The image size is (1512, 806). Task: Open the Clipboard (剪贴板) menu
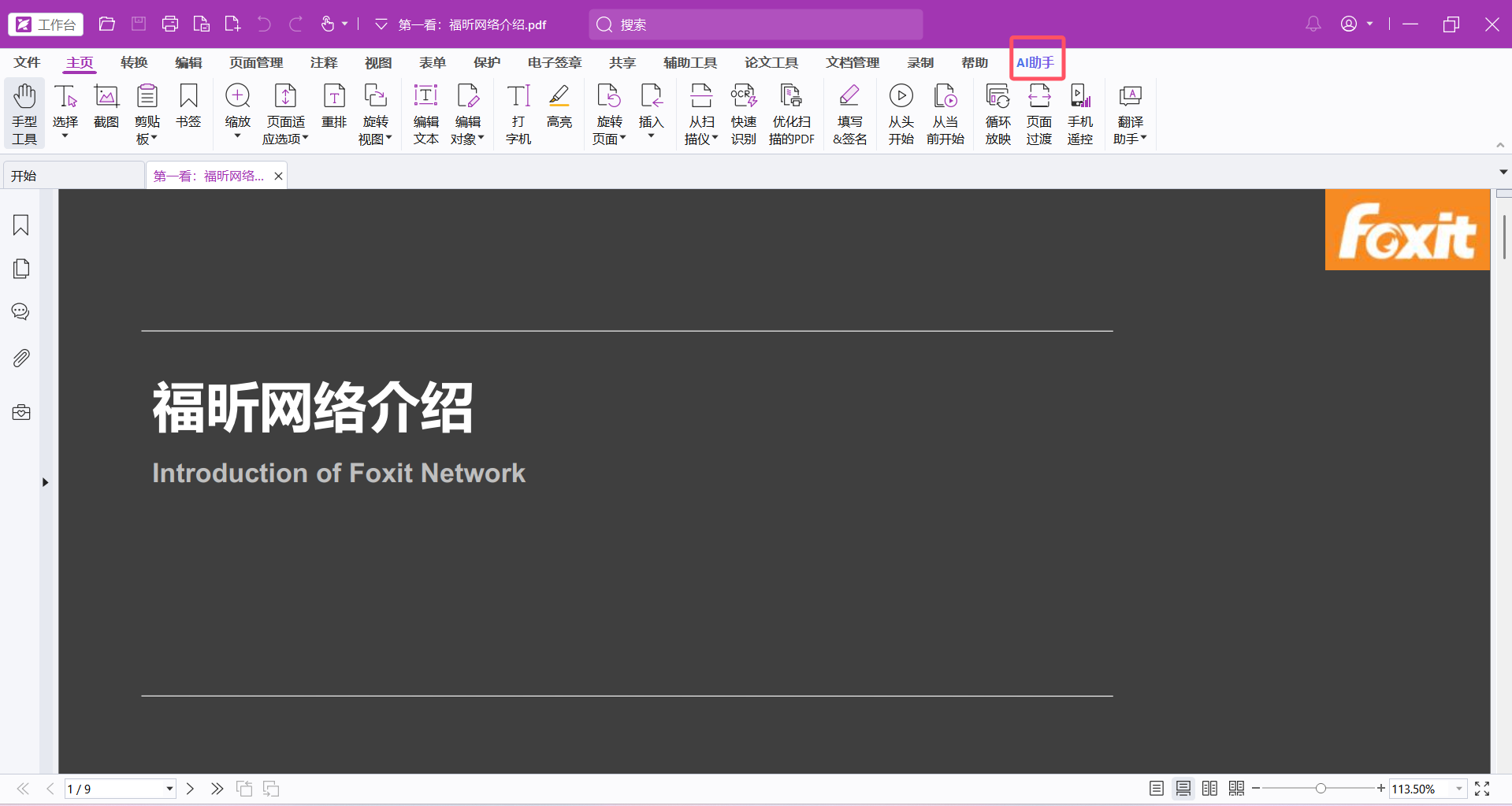coord(147,114)
